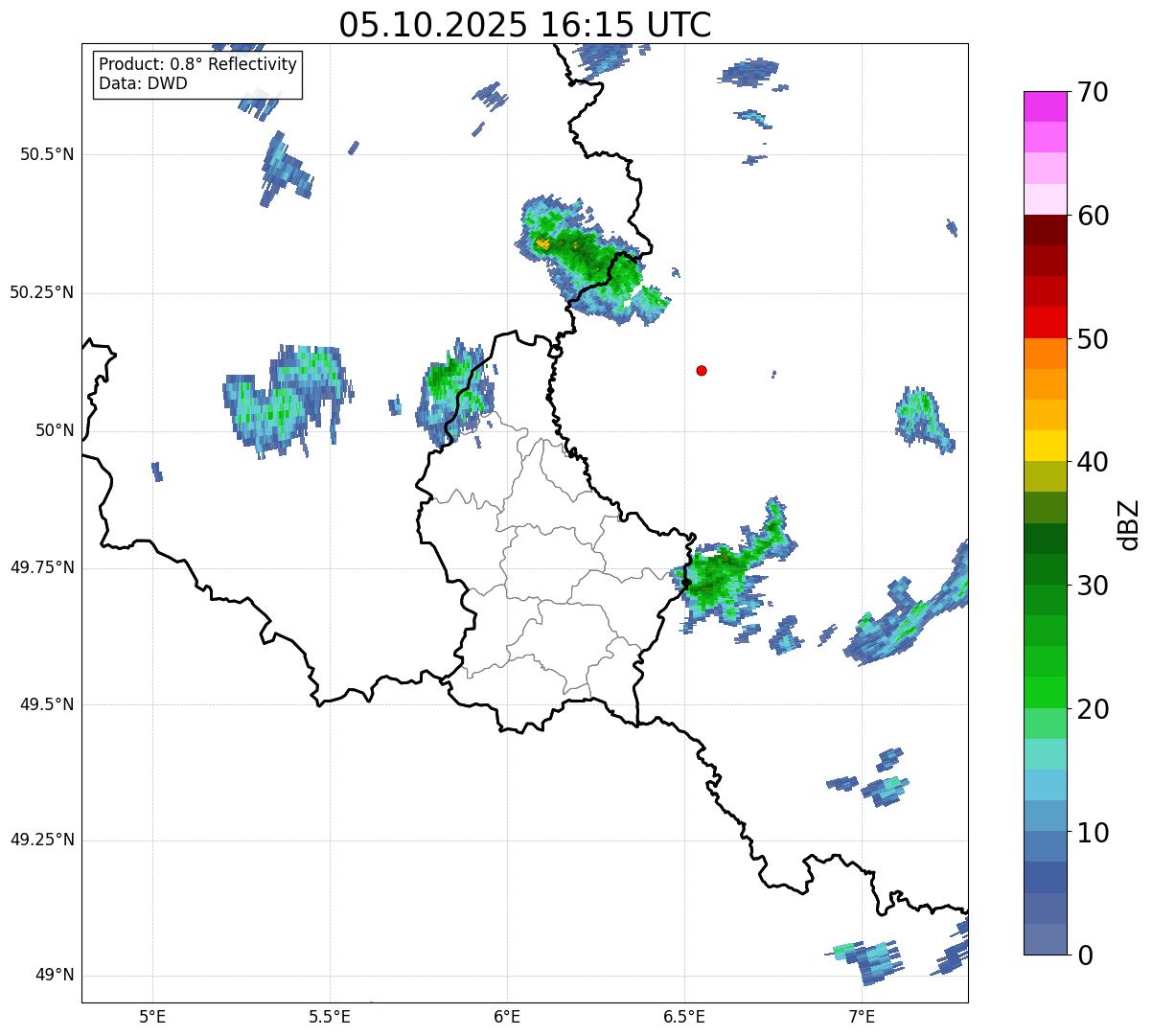Click the red dot location marker
Viewport: 1152px width, 1036px height.
pyautogui.click(x=702, y=370)
